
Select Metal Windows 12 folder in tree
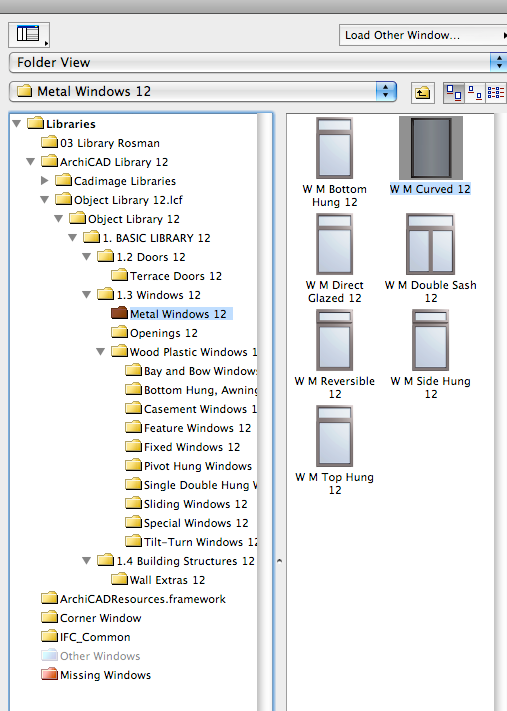pos(172,314)
